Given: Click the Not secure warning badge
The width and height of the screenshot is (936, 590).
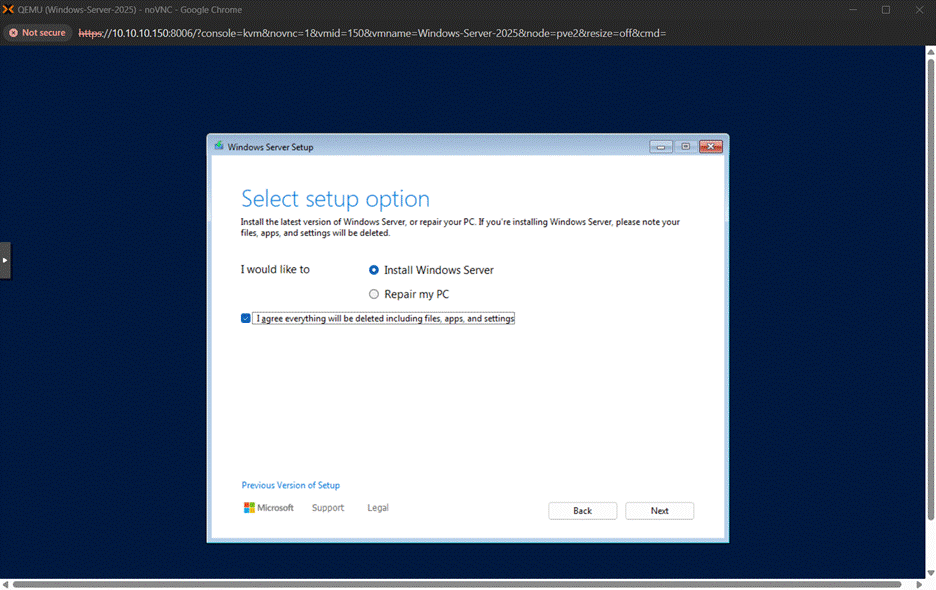Looking at the screenshot, I should (37, 33).
